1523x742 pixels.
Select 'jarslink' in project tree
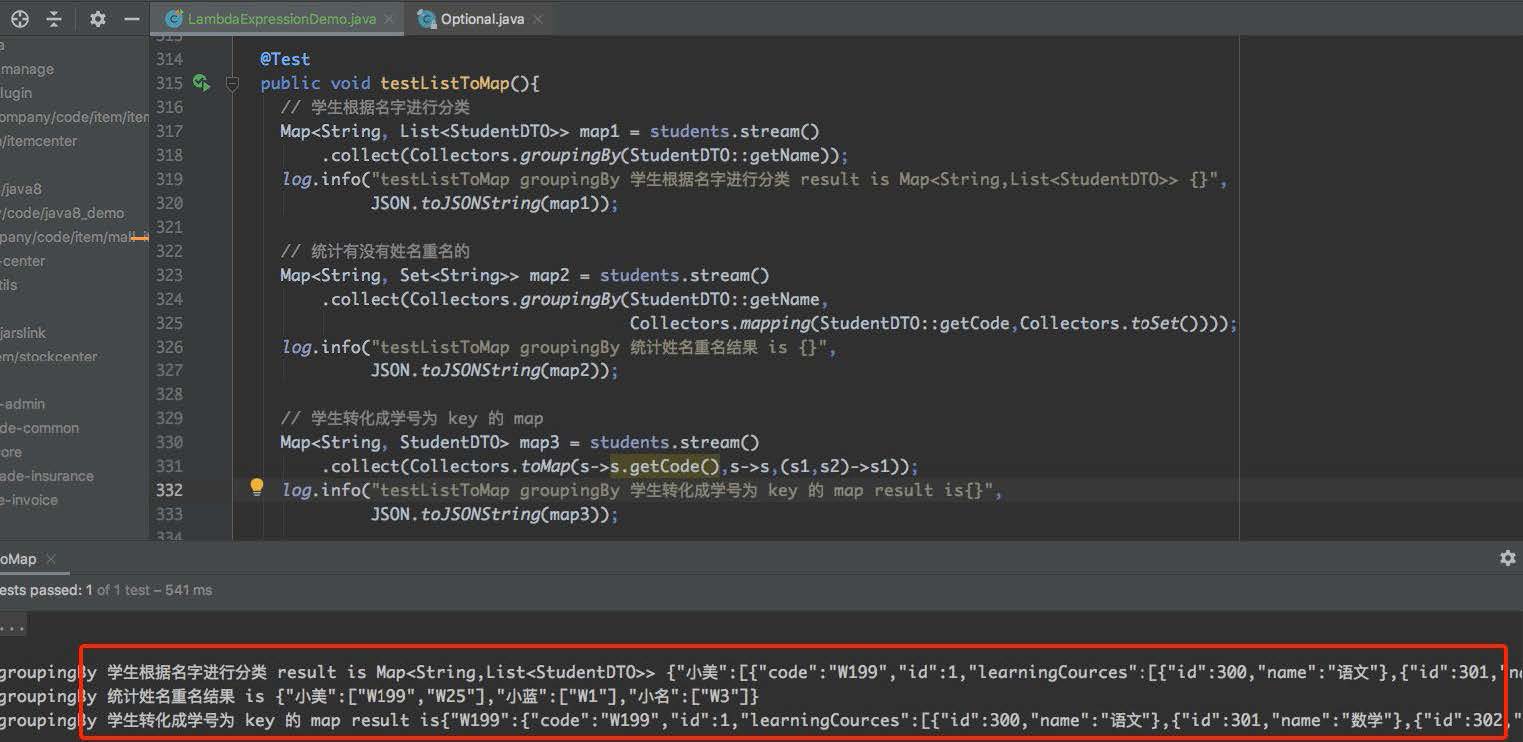click(x=23, y=333)
